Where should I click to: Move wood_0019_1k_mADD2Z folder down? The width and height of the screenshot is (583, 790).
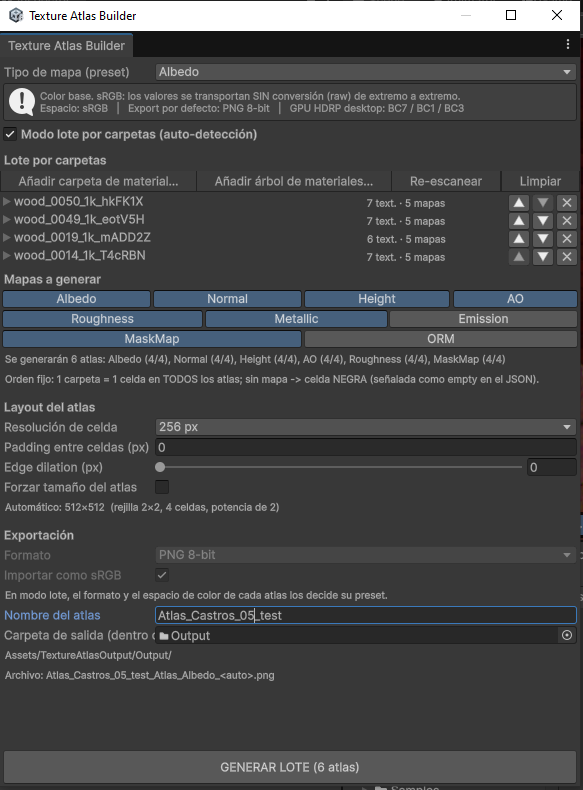pos(543,239)
